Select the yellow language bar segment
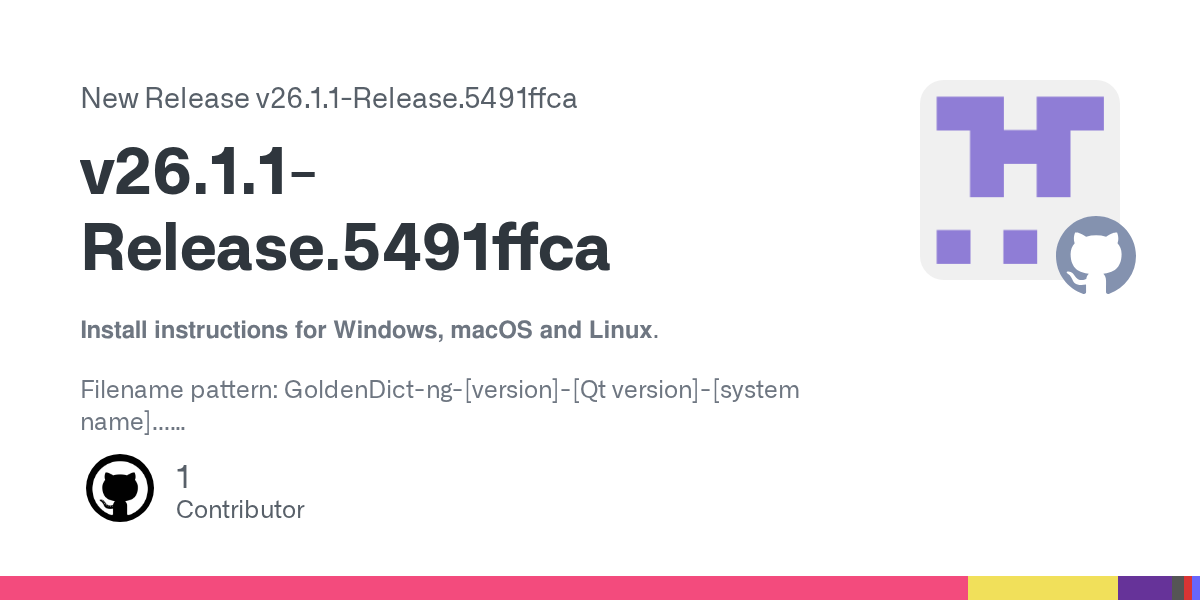Viewport: 1200px width, 600px height. pos(1042,588)
